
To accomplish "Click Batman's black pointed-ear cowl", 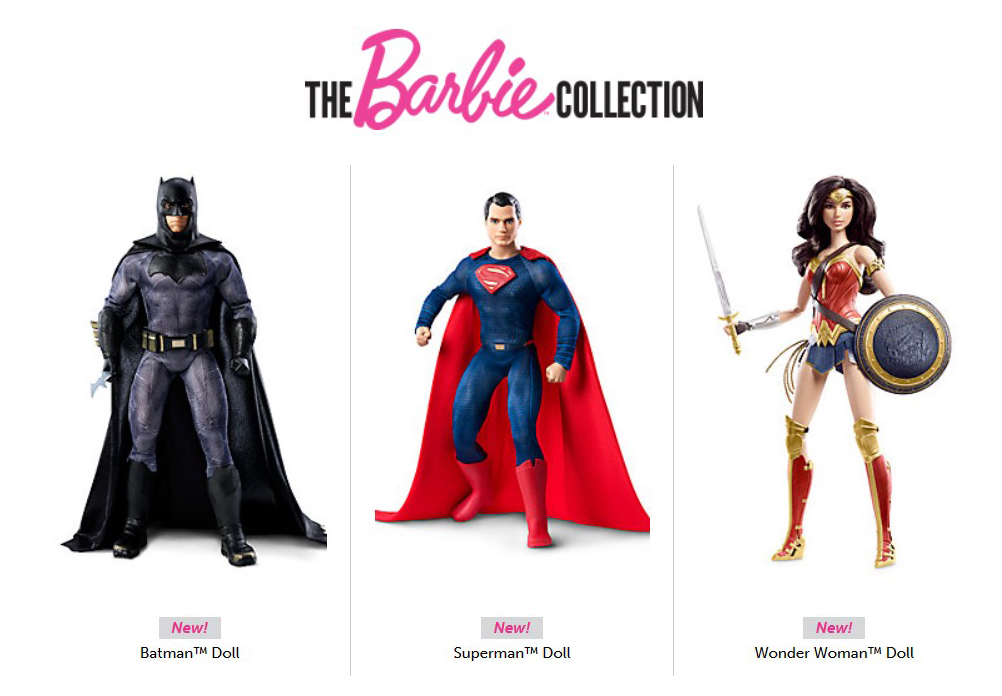I will (176, 211).
